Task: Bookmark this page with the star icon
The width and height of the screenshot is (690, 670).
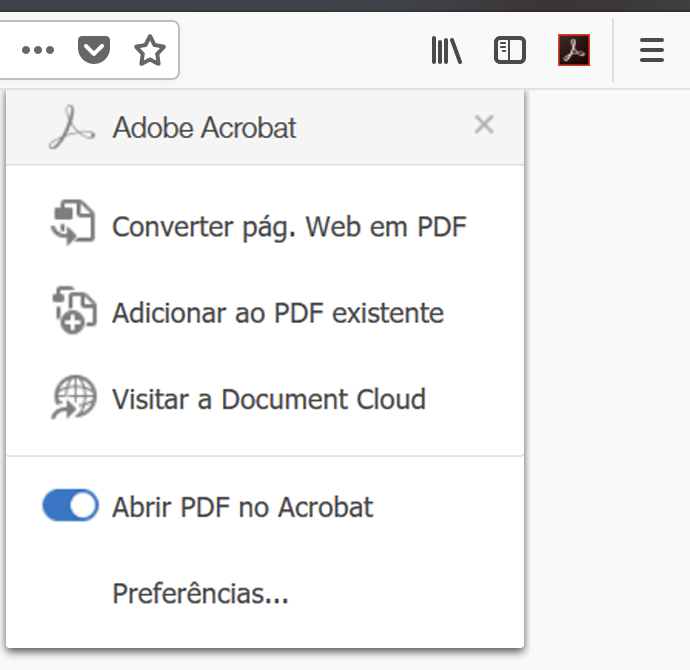Action: click(x=150, y=50)
